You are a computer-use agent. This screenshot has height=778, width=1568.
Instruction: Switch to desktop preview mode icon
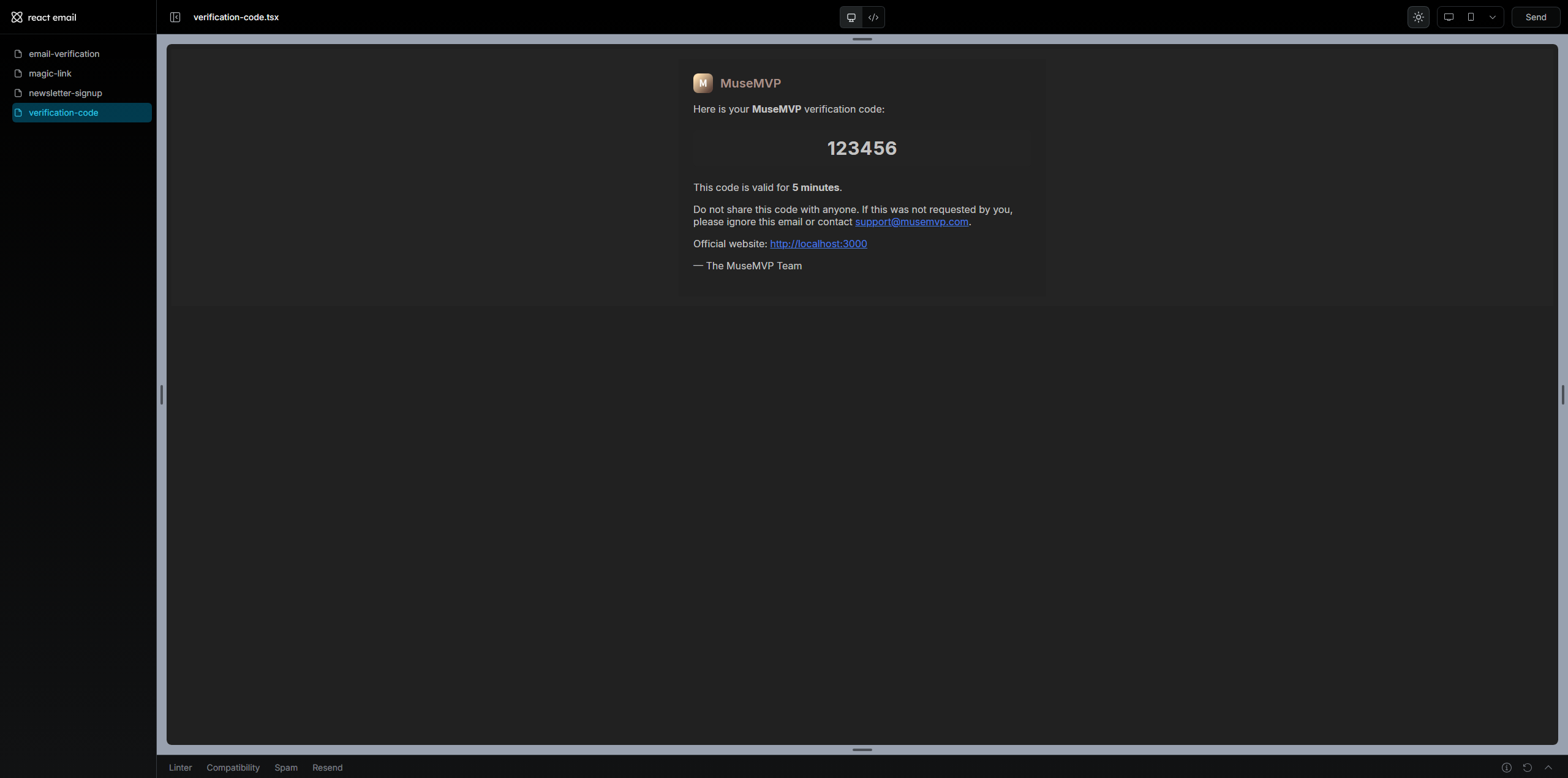click(851, 17)
